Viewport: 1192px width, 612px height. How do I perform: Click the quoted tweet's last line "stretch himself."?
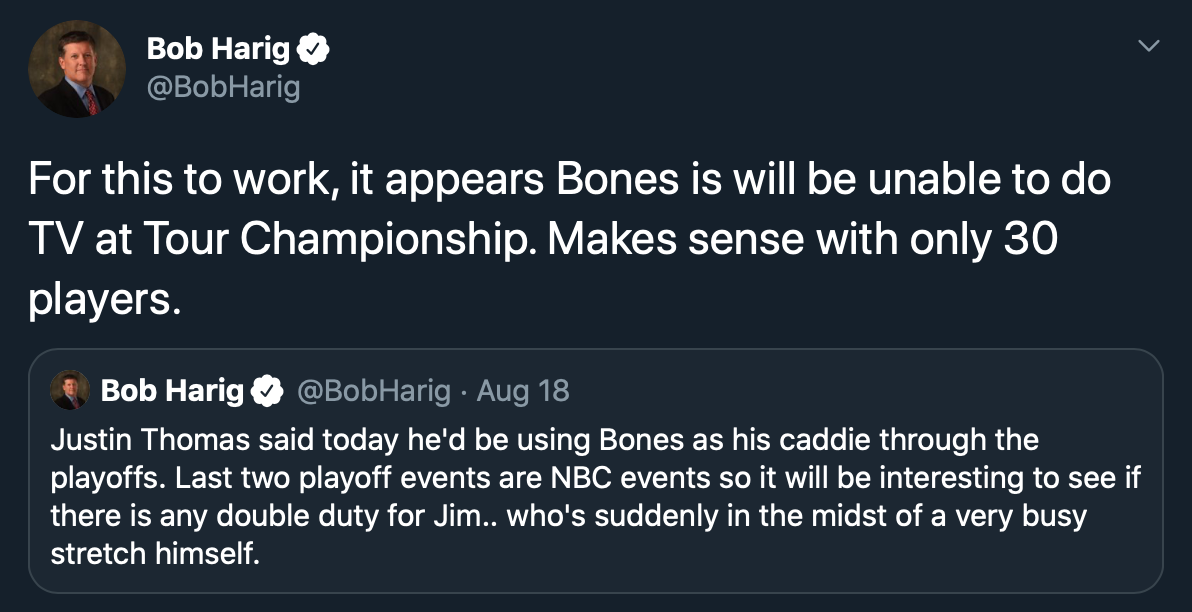(x=155, y=553)
